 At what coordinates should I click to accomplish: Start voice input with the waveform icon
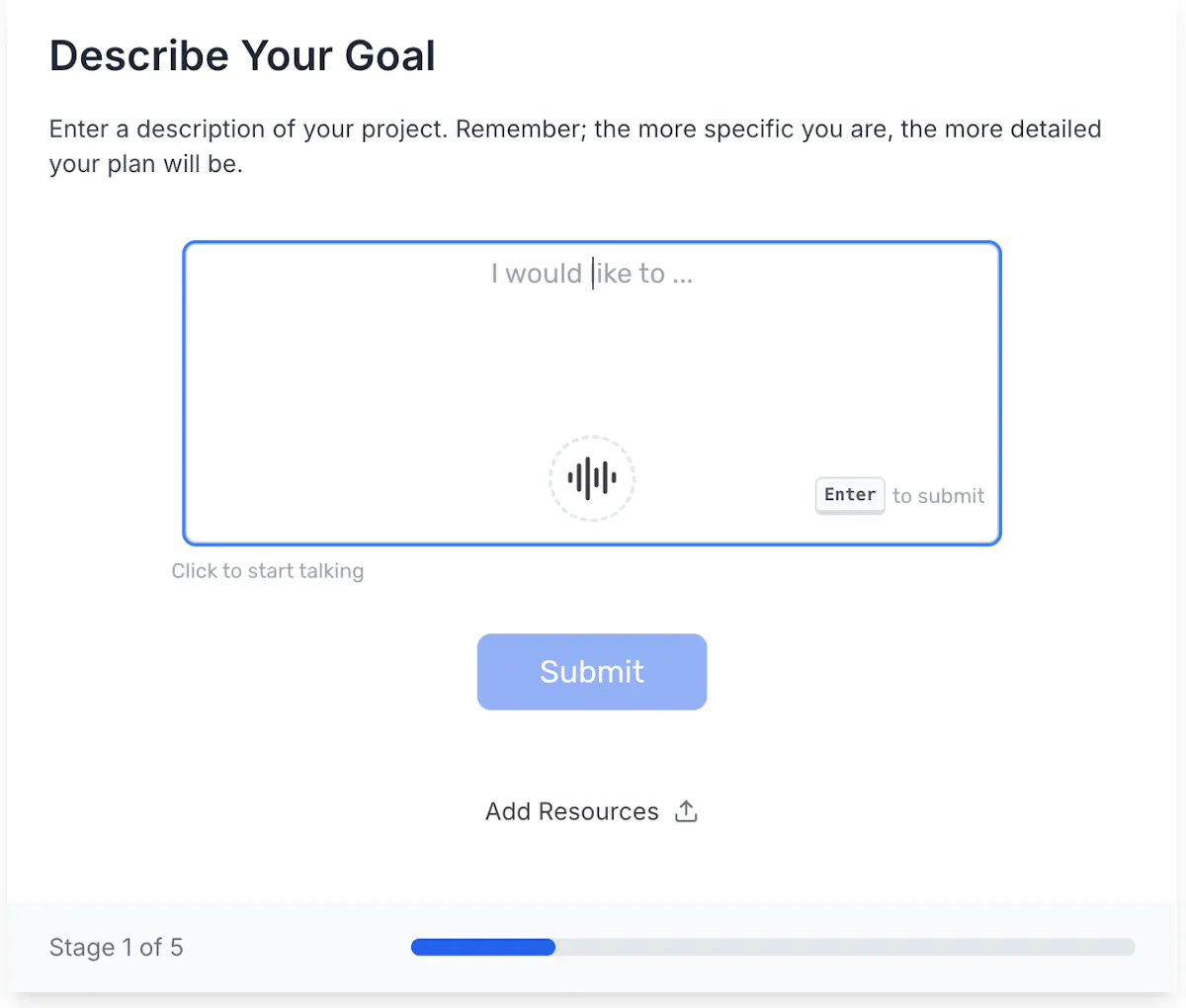[x=592, y=478]
